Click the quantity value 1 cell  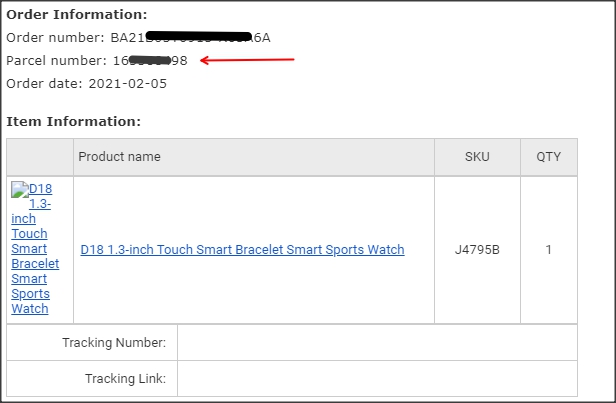(549, 250)
